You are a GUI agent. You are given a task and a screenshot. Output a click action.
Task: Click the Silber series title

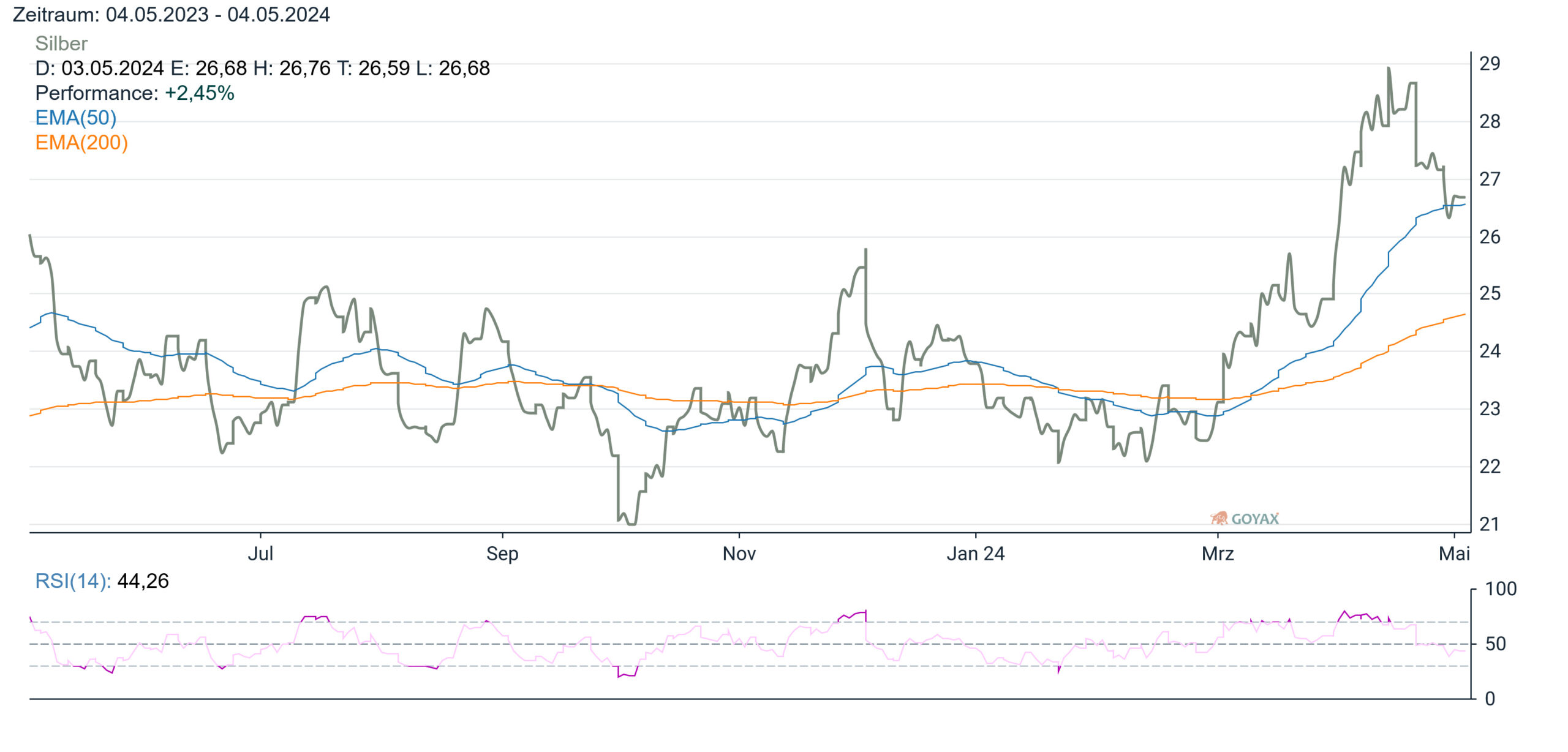pos(61,43)
